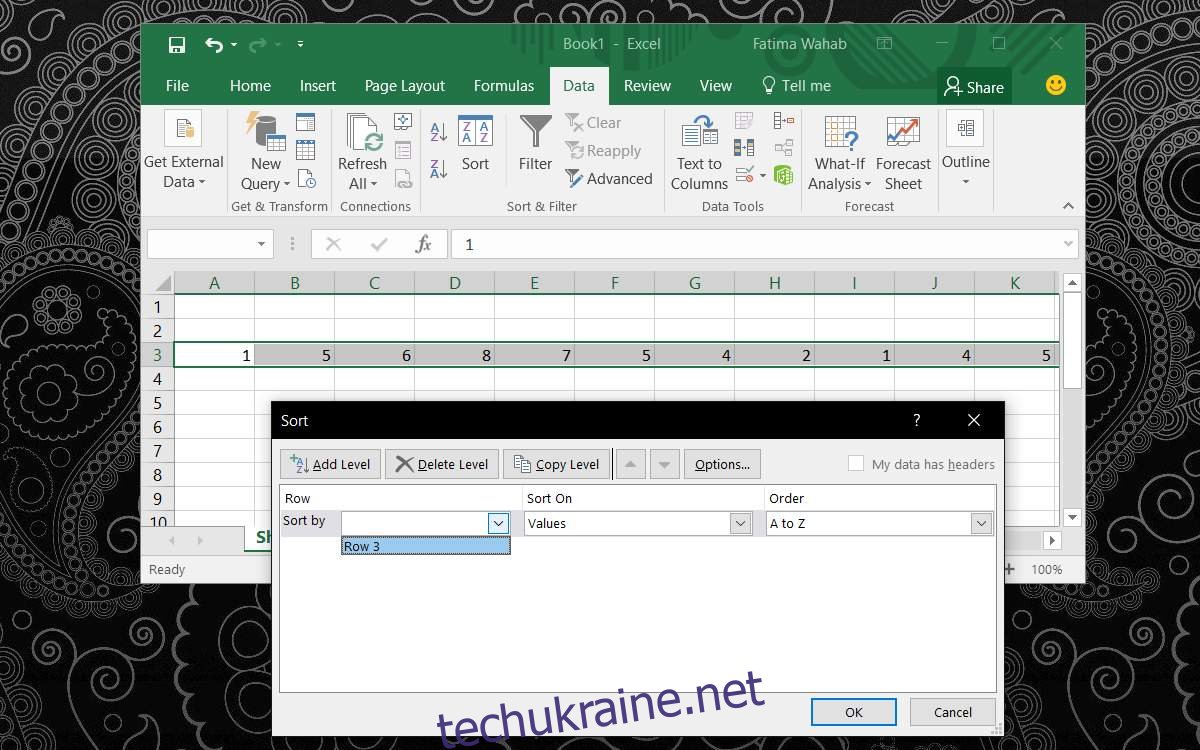
Task: Select column D header
Action: coord(454,283)
